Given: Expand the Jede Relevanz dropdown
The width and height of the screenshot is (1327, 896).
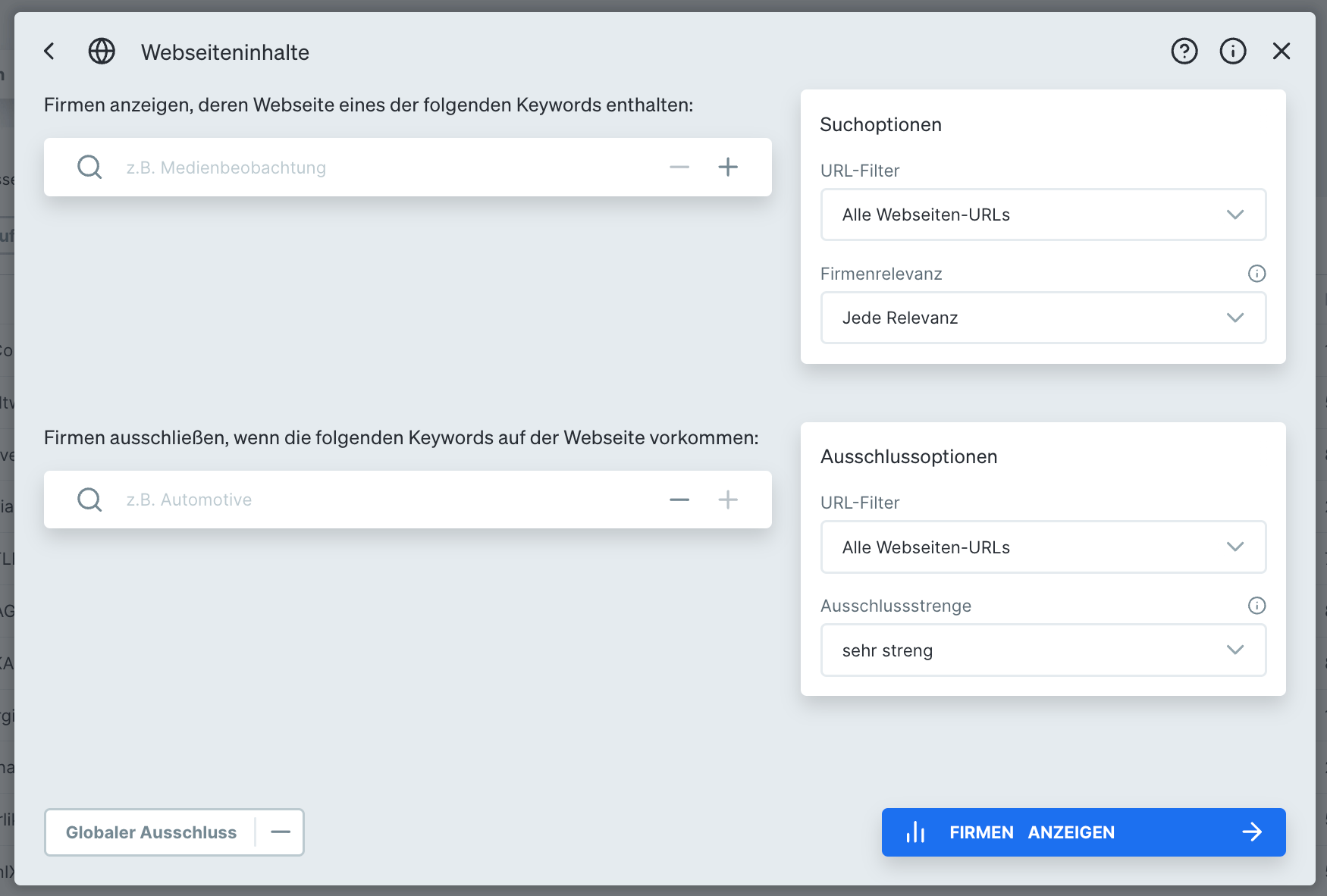Looking at the screenshot, I should pyautogui.click(x=1043, y=318).
